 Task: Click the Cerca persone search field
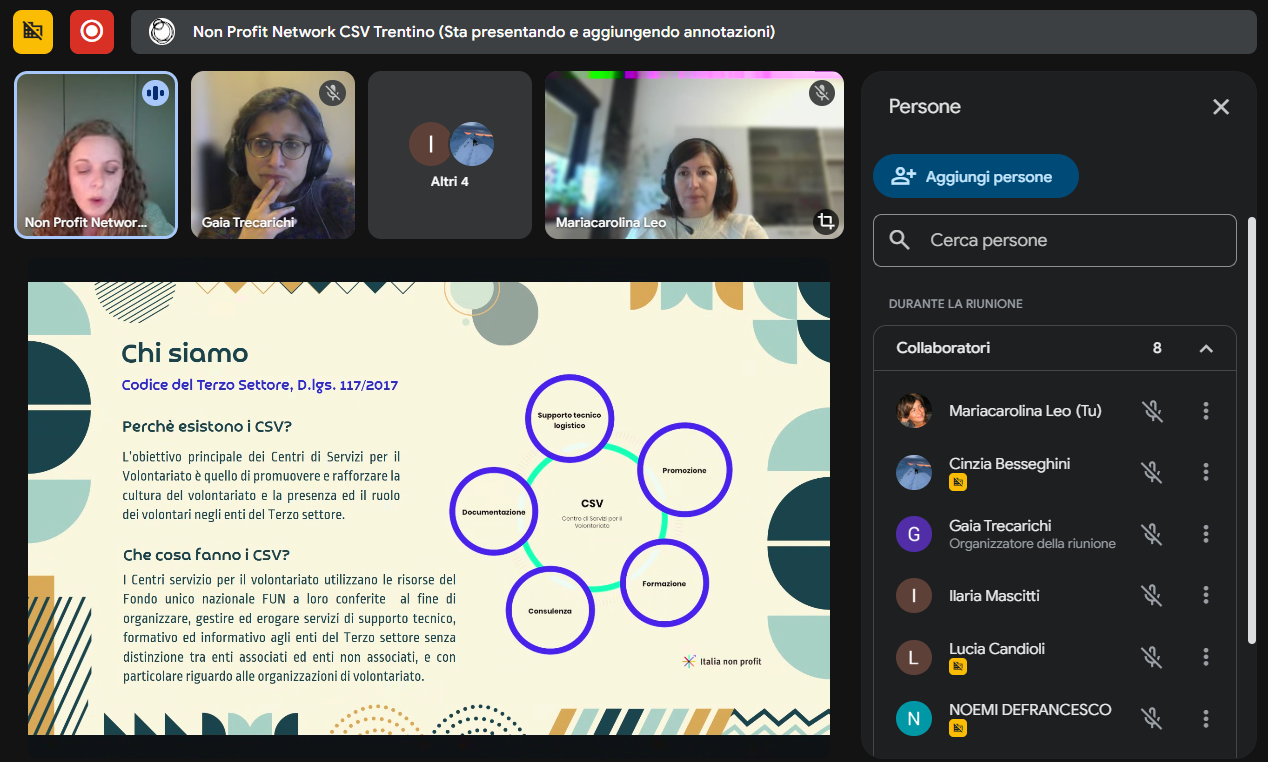point(1054,240)
